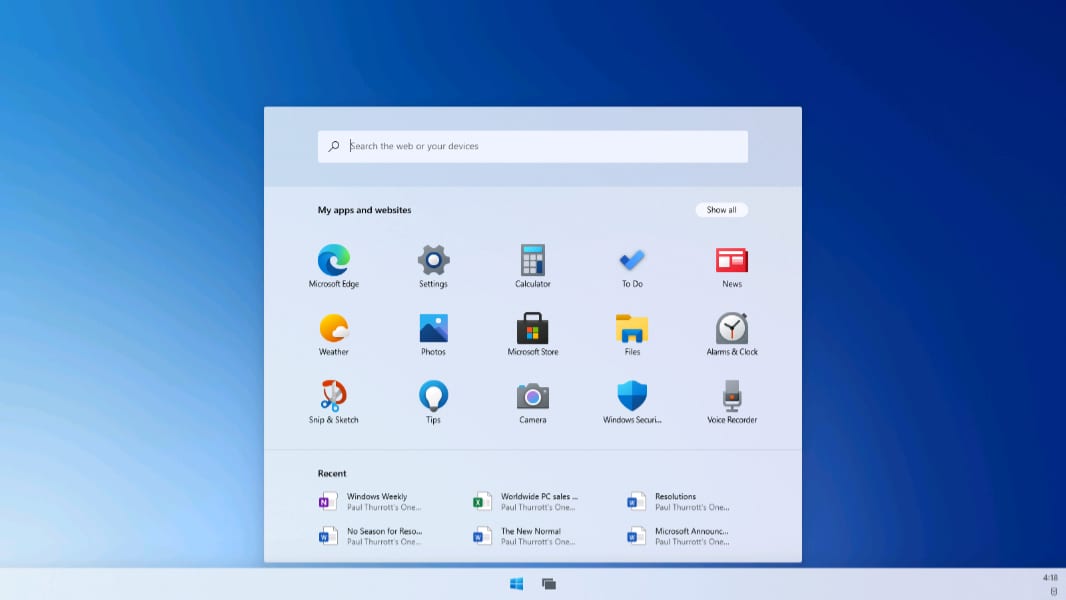Image resolution: width=1066 pixels, height=600 pixels.
Task: Open Worldwide PC sales spreadsheet
Action: (x=525, y=501)
